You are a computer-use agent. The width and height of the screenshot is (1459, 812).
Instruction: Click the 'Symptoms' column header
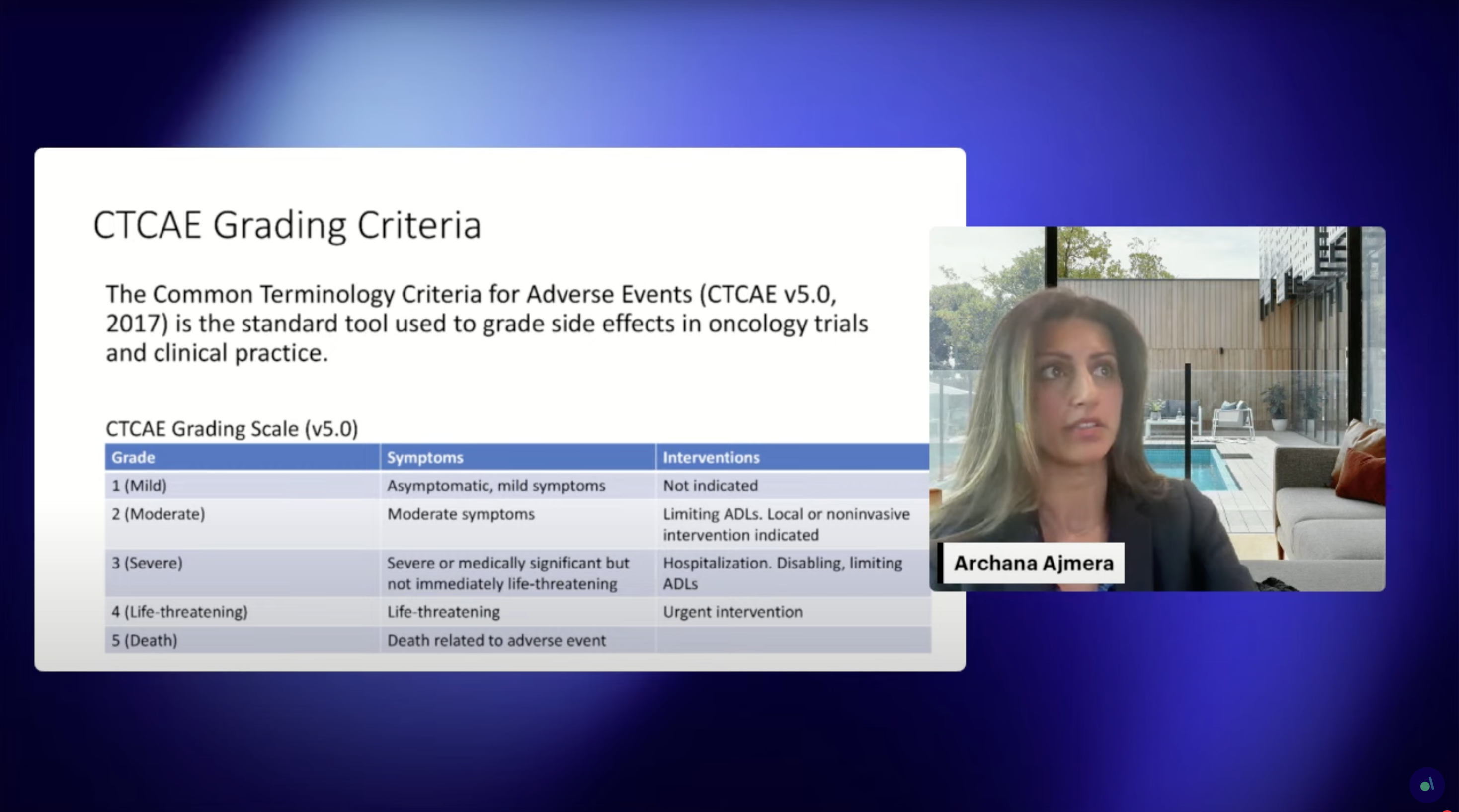[518, 457]
